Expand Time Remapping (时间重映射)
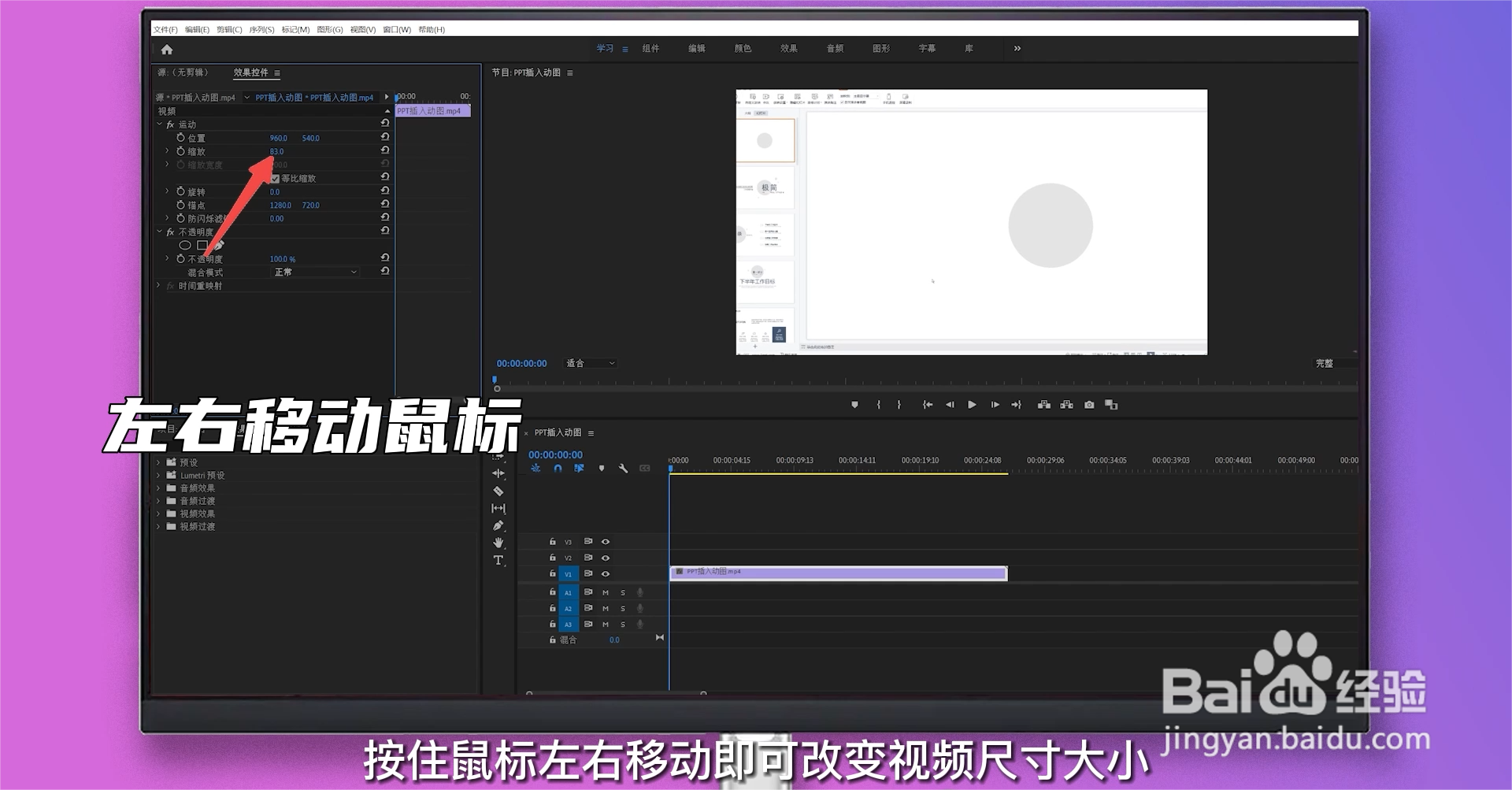The width and height of the screenshot is (1512, 790). pyautogui.click(x=159, y=285)
